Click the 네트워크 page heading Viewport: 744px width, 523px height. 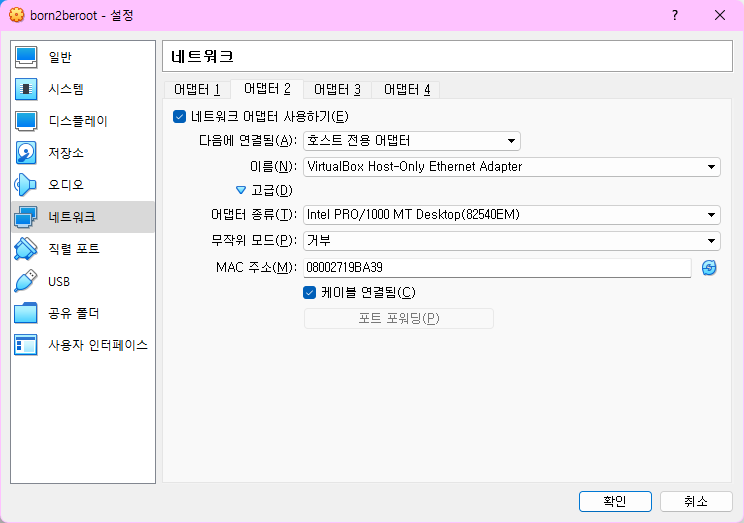(x=203, y=56)
